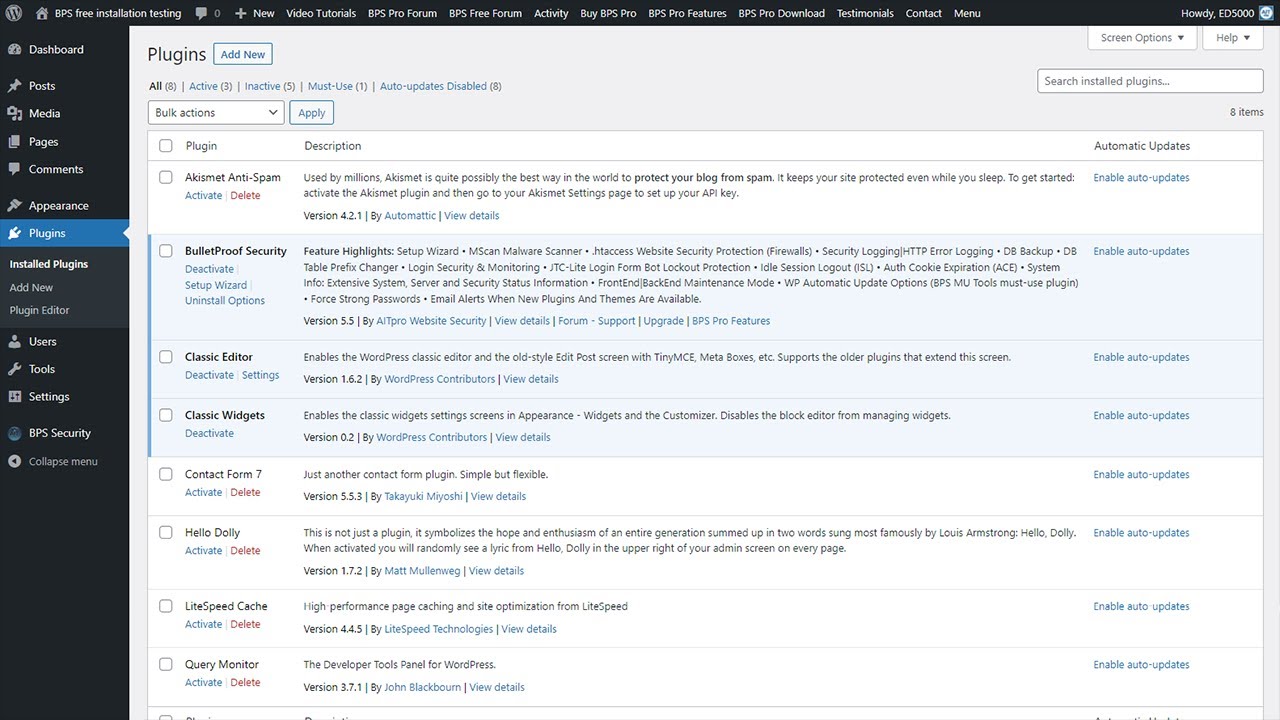1280x720 pixels.
Task: View details for Query Monitor
Action: click(497, 687)
